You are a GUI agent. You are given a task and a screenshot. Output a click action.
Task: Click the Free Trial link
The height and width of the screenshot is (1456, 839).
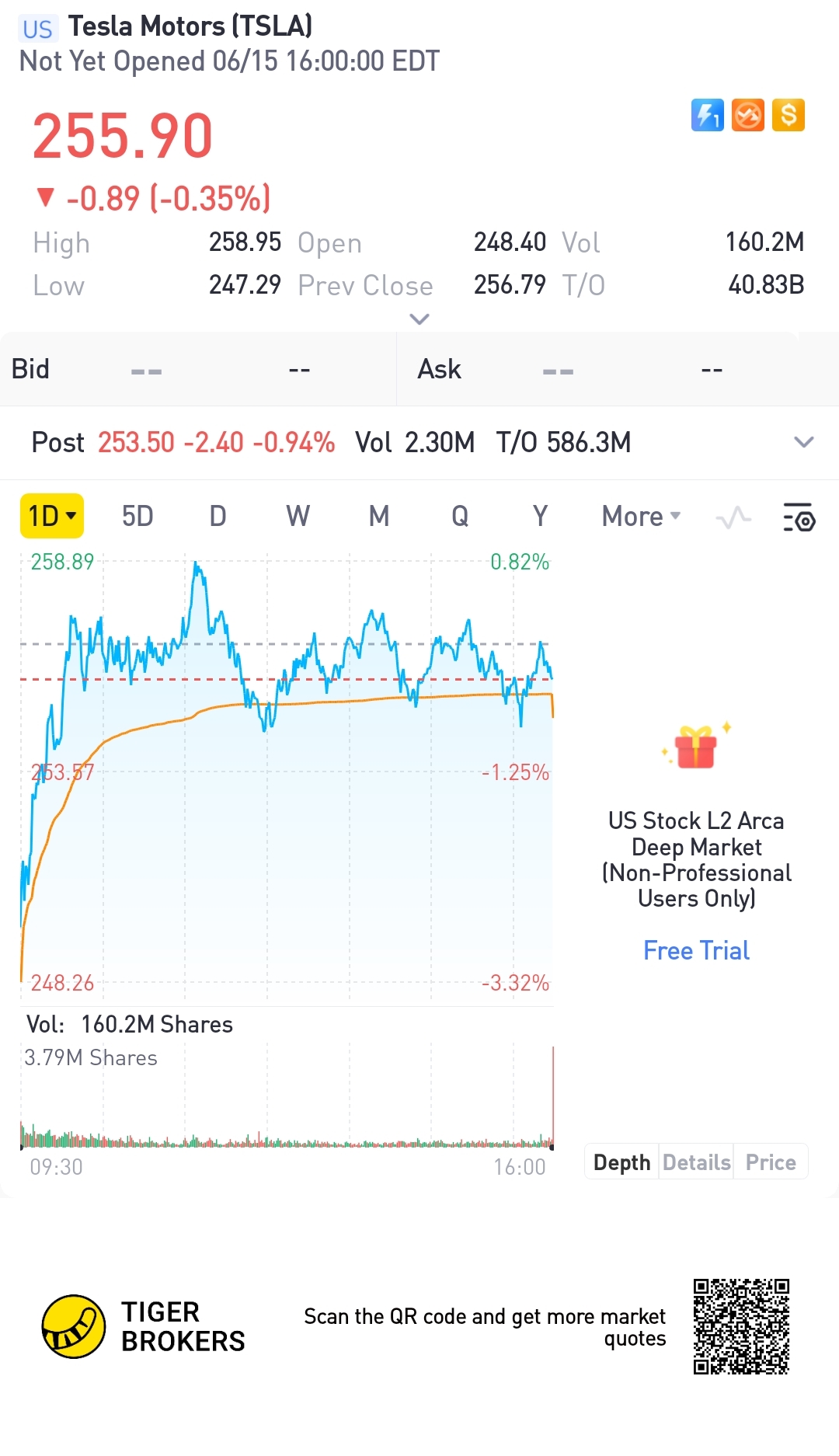pos(696,951)
